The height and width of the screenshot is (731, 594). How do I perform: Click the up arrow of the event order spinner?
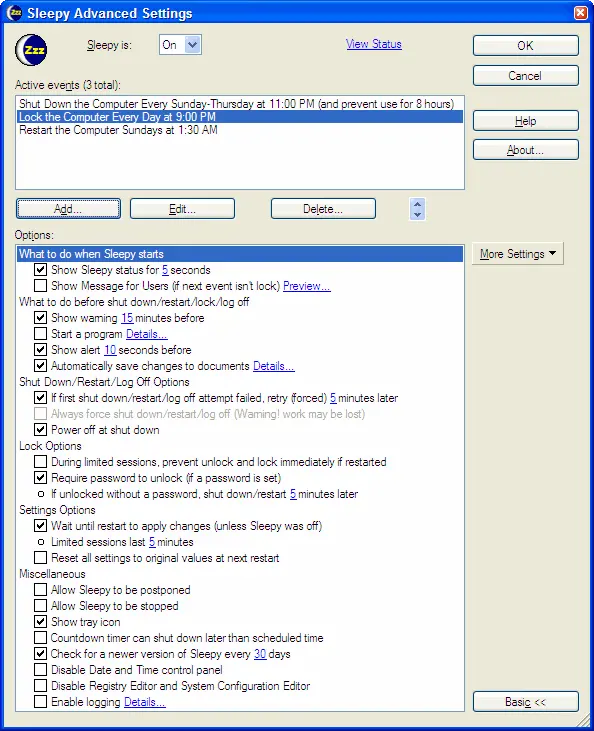(417, 204)
